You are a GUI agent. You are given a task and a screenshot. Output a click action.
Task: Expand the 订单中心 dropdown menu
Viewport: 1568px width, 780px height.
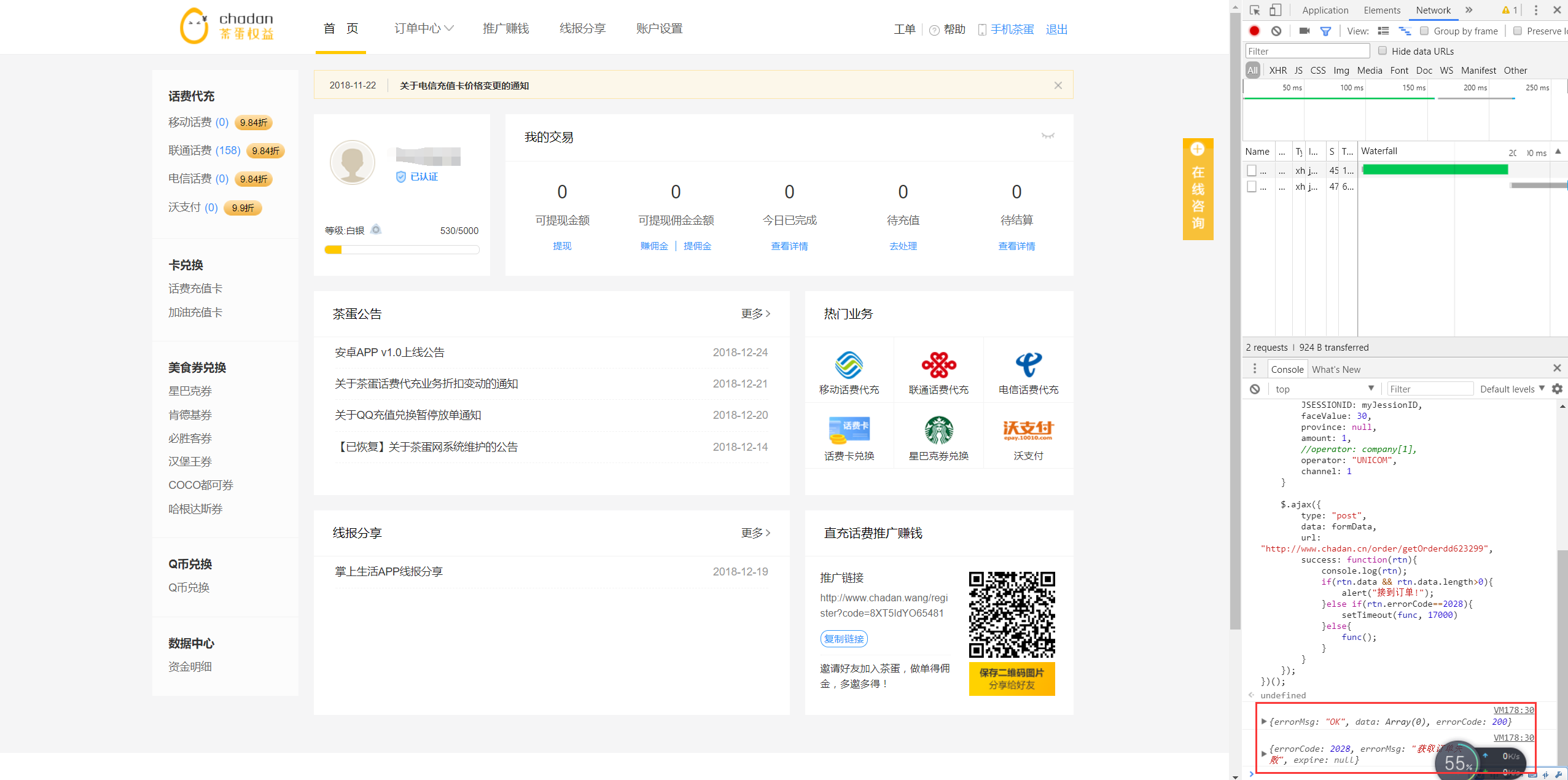tap(424, 28)
